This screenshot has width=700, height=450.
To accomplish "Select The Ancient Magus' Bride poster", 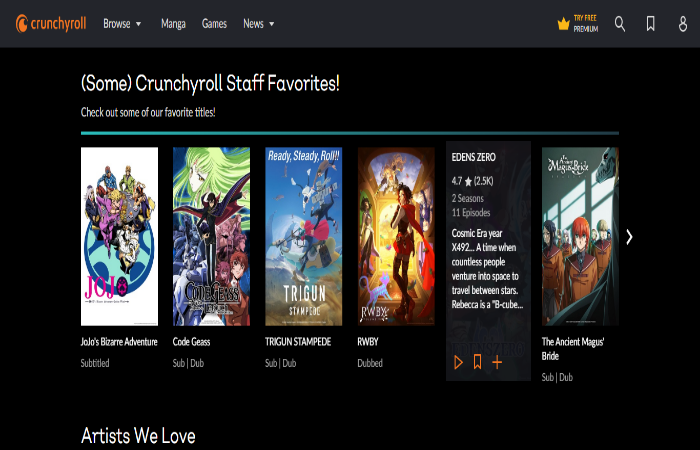I will pos(580,237).
